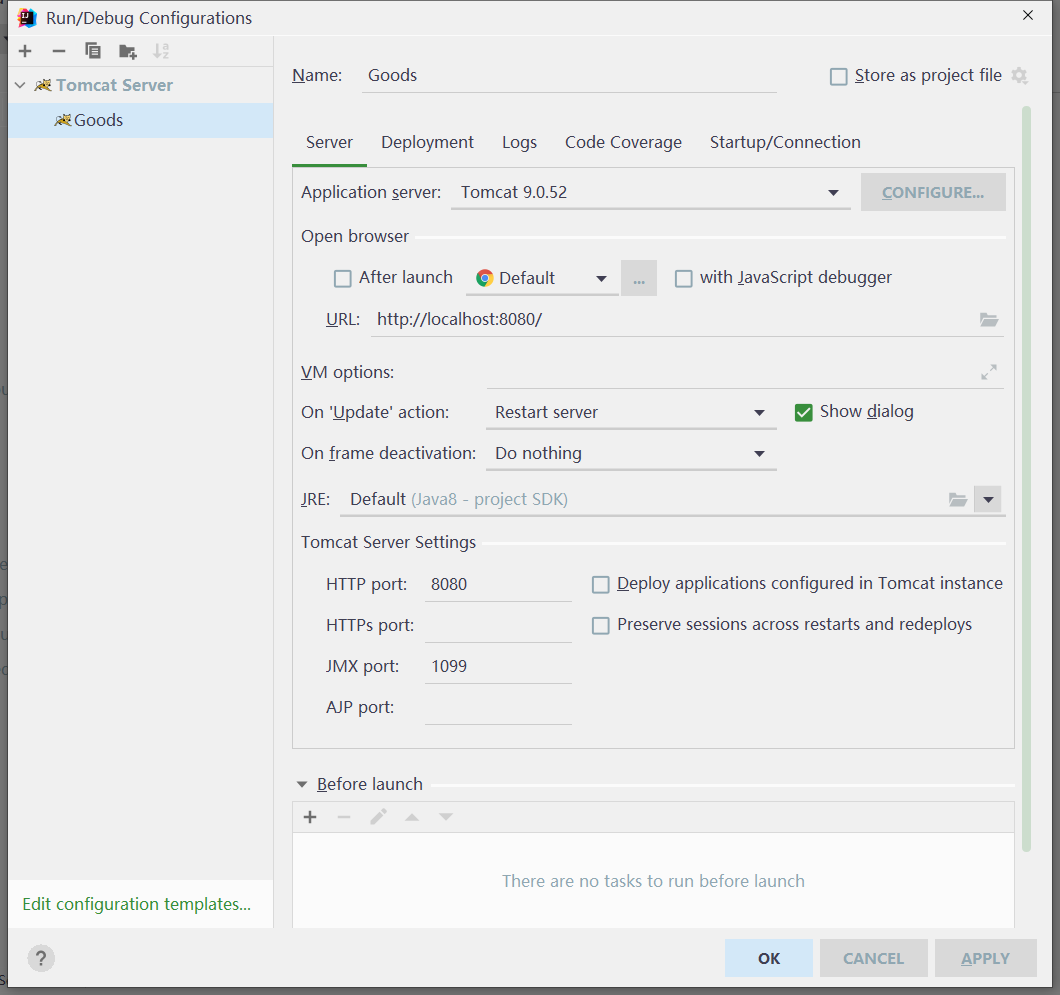
Task: Expand the VM options field
Action: coord(989,372)
